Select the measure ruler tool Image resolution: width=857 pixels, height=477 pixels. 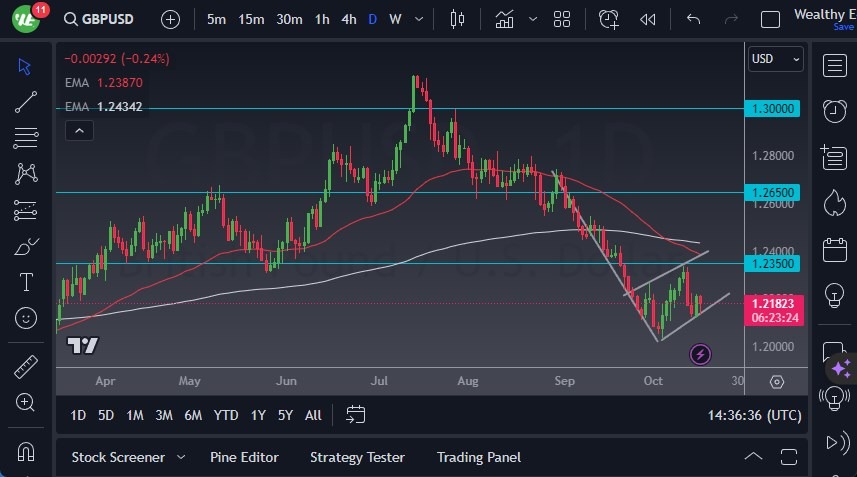[26, 366]
